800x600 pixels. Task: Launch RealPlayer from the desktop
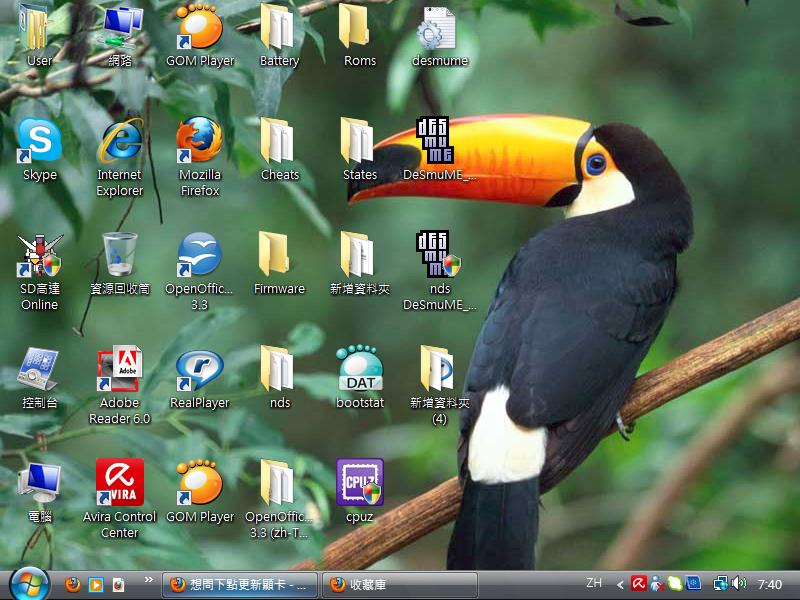pos(200,369)
